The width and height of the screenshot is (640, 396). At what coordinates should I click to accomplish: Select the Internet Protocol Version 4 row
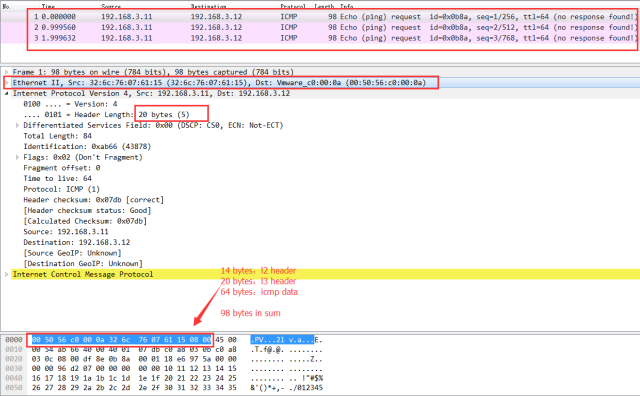click(151, 93)
